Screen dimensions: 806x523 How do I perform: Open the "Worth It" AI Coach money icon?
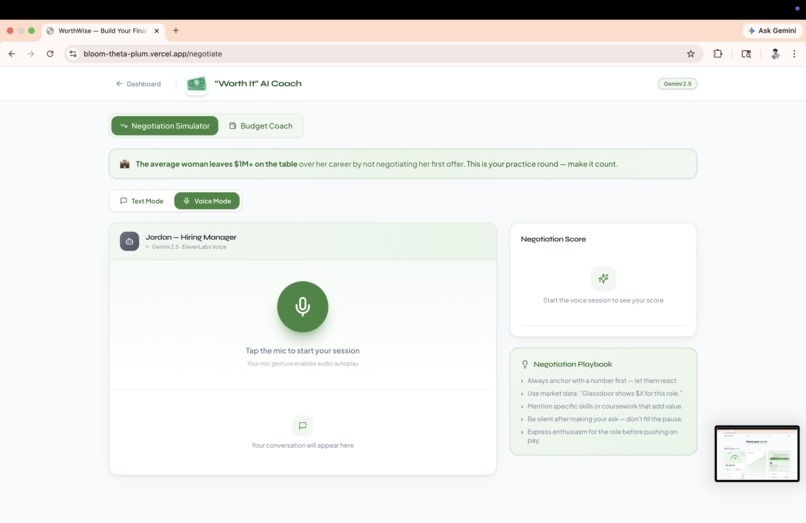point(196,84)
